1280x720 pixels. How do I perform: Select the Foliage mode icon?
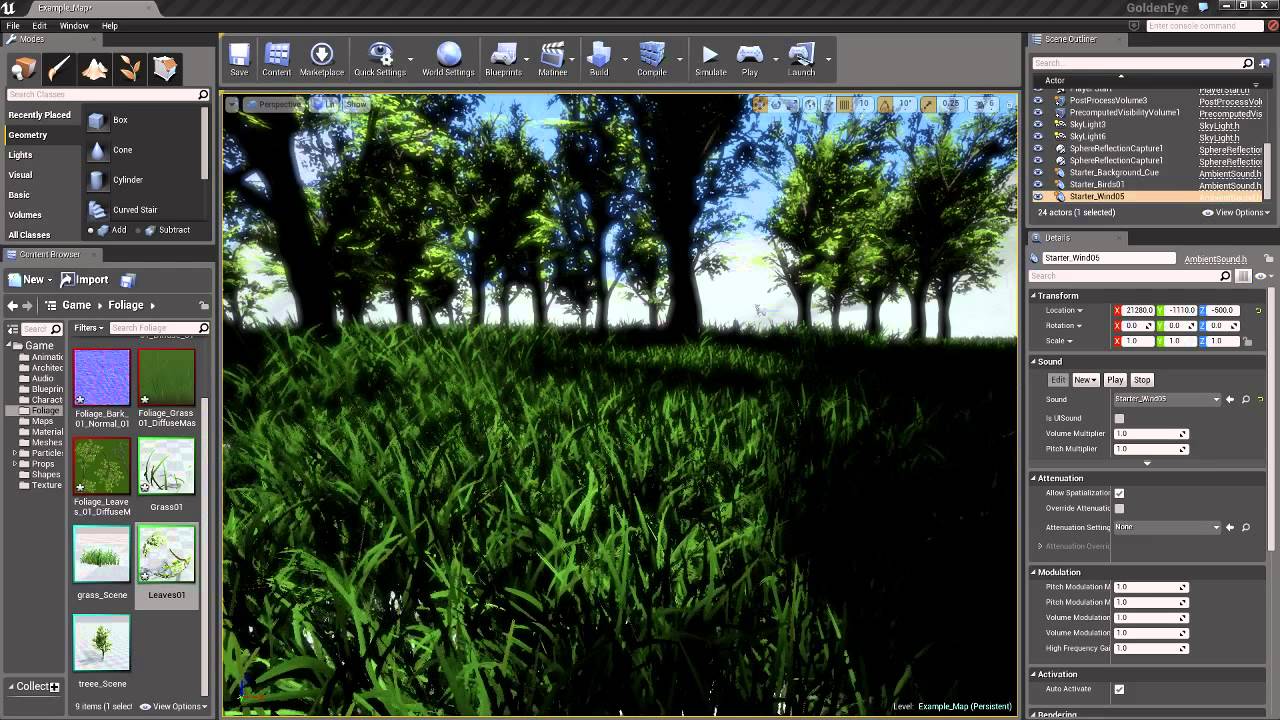click(x=130, y=68)
